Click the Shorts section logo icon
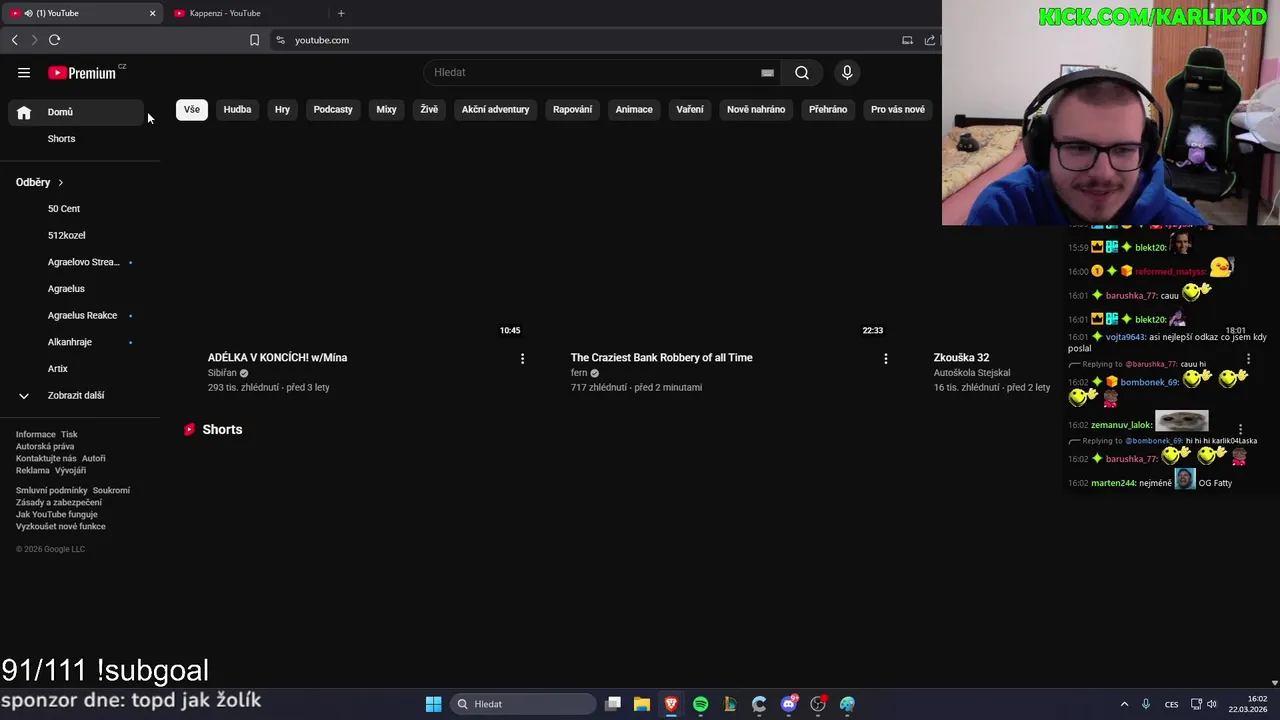This screenshot has height=720, width=1280. point(189,429)
